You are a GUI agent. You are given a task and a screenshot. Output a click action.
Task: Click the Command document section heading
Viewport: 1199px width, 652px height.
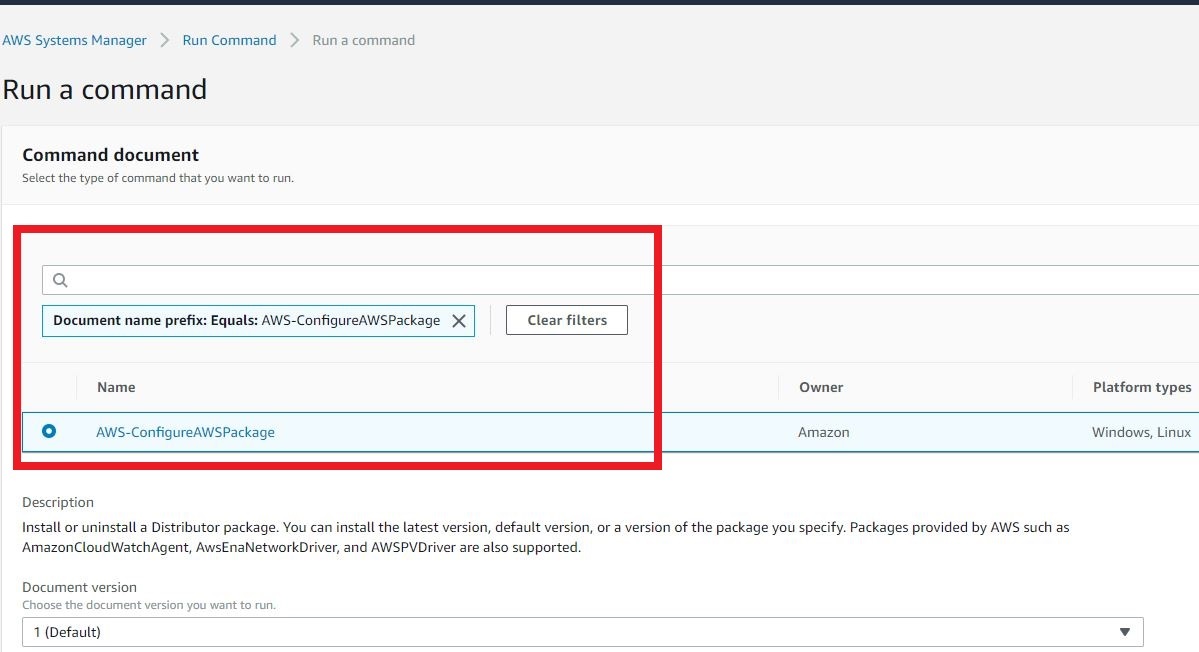110,155
